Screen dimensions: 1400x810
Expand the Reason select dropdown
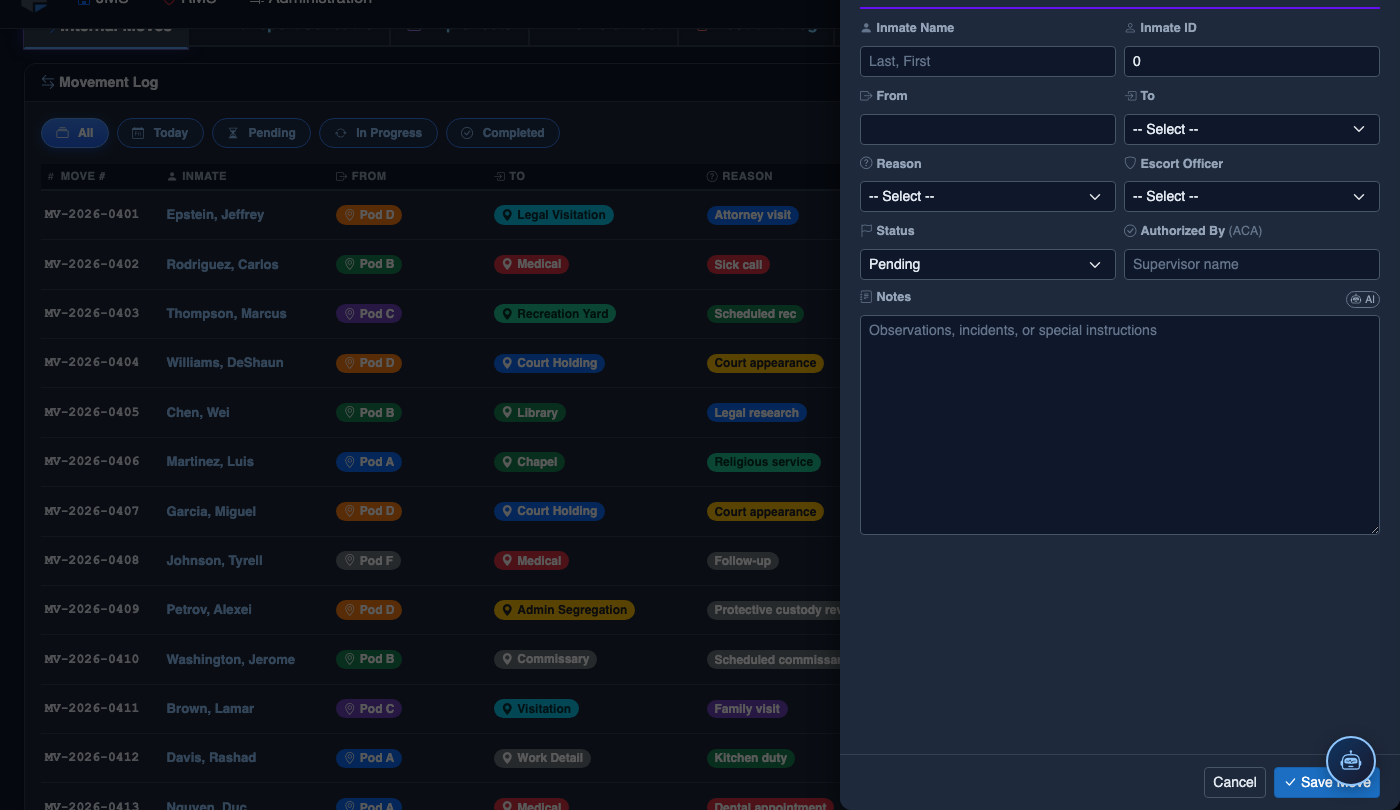[988, 196]
